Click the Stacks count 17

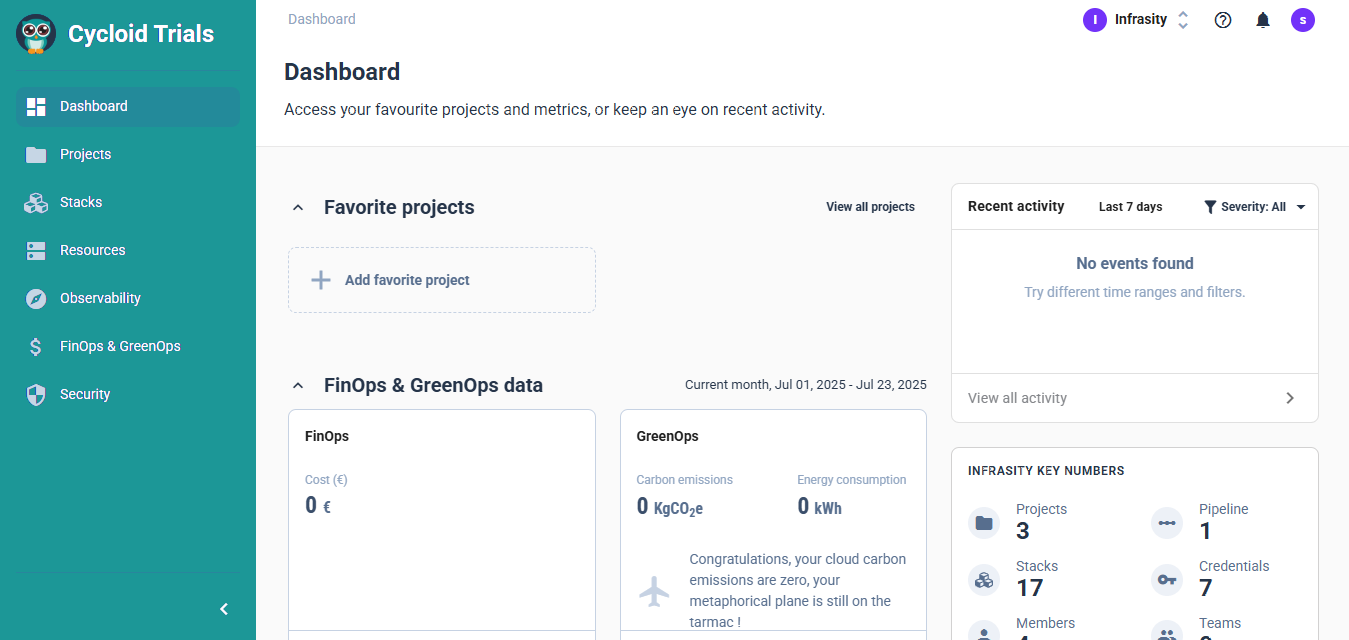(1030, 588)
